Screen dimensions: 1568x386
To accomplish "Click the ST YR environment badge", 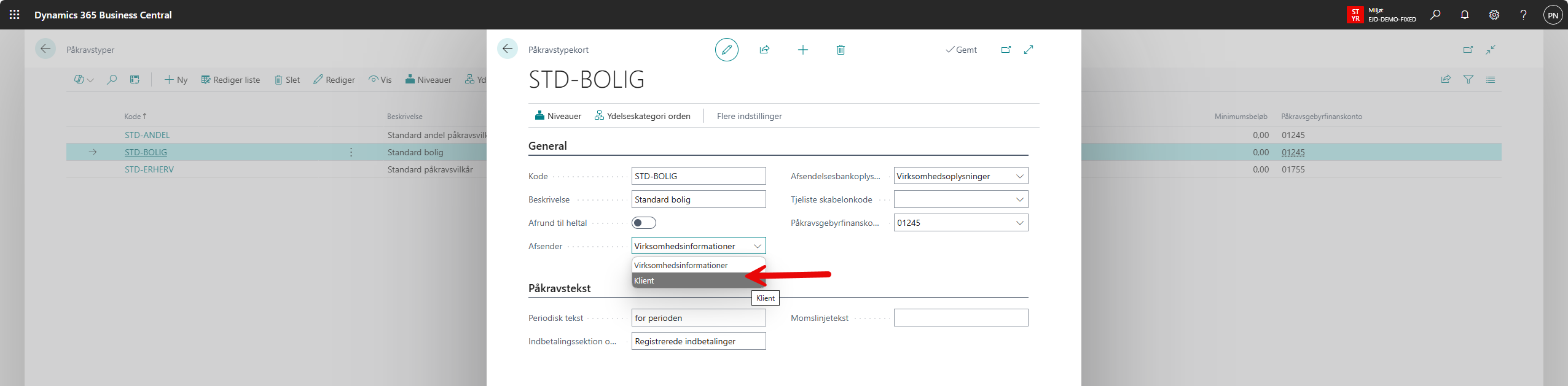I will [x=1355, y=15].
